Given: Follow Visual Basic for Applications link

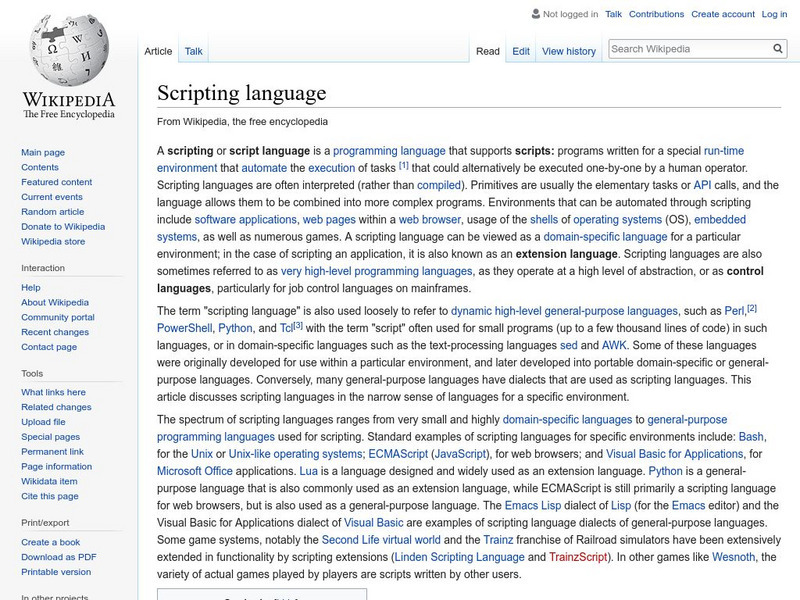Looking at the screenshot, I should pyautogui.click(x=674, y=454).
